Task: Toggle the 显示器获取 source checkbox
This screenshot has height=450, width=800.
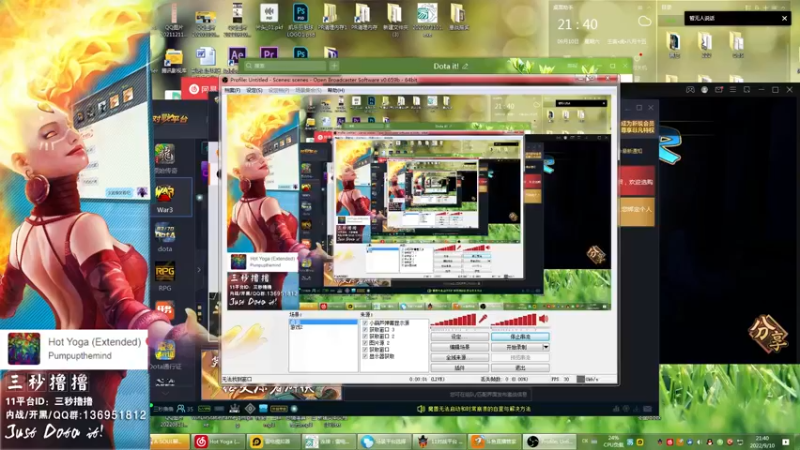Action: coord(365,356)
